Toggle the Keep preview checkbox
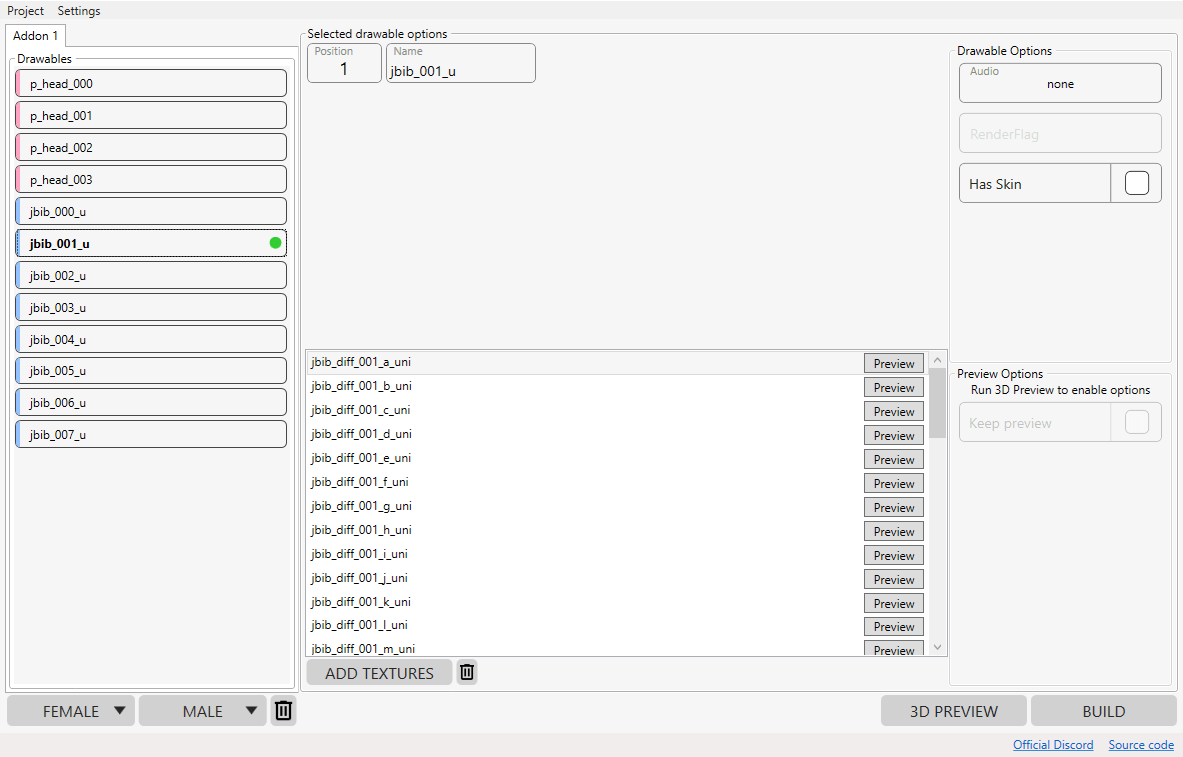This screenshot has width=1183, height=757. (x=1136, y=423)
